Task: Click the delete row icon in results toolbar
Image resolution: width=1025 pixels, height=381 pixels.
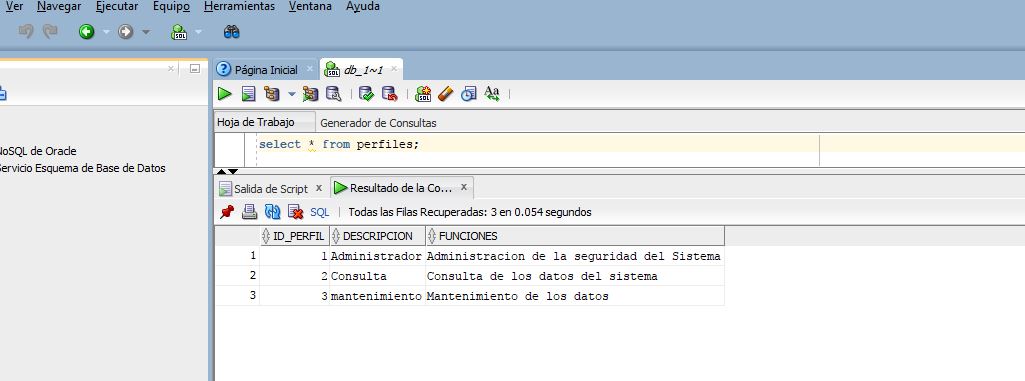Action: pos(295,212)
